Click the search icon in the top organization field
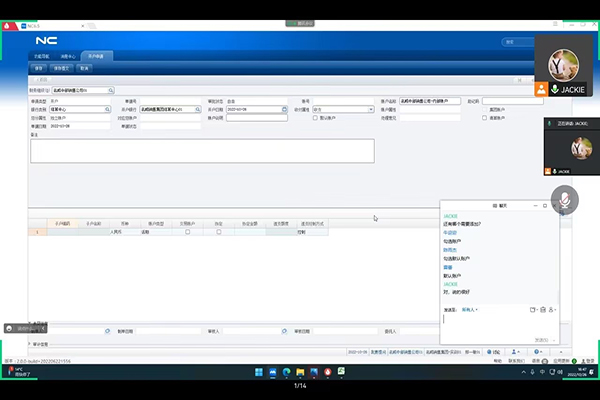The image size is (600, 400). click(111, 90)
